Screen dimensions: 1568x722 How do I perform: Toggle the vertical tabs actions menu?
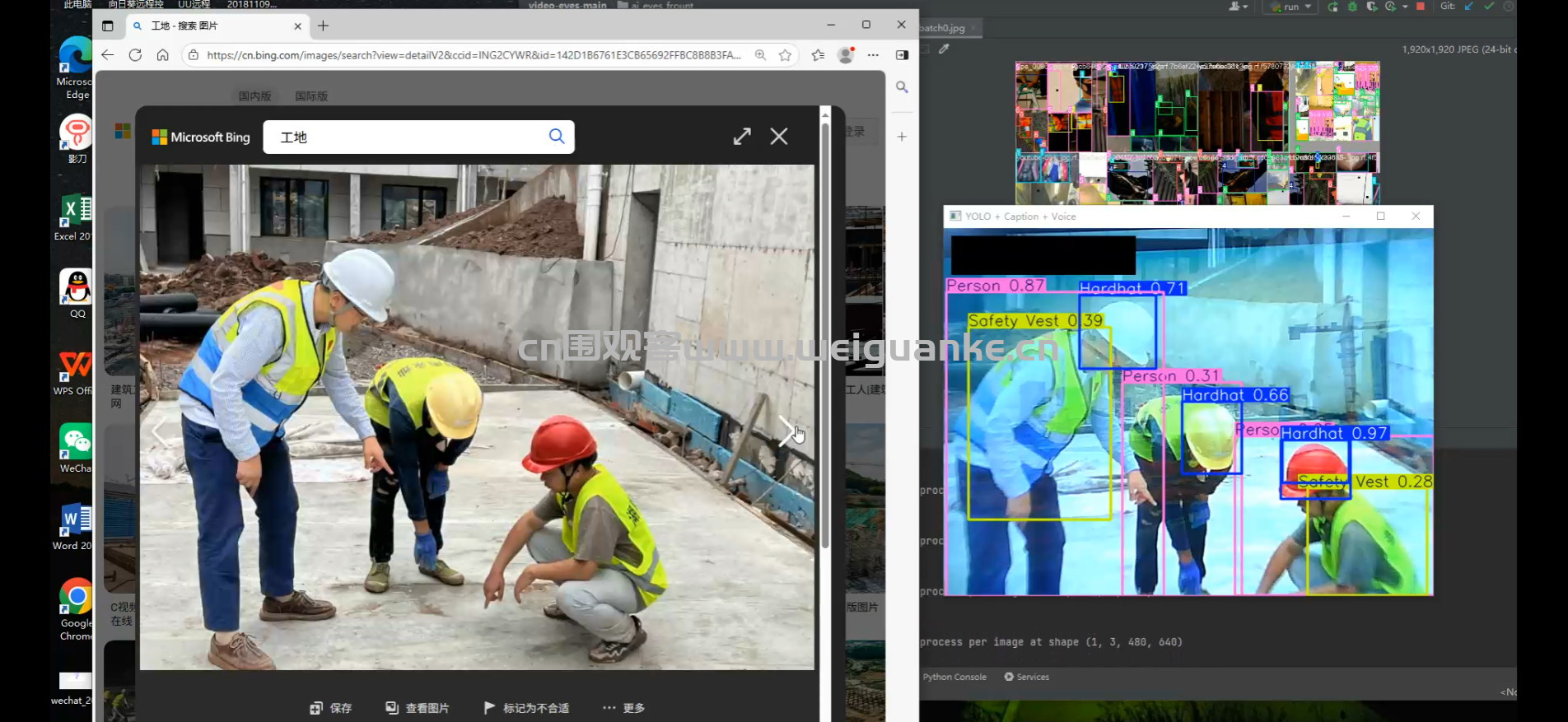(108, 26)
